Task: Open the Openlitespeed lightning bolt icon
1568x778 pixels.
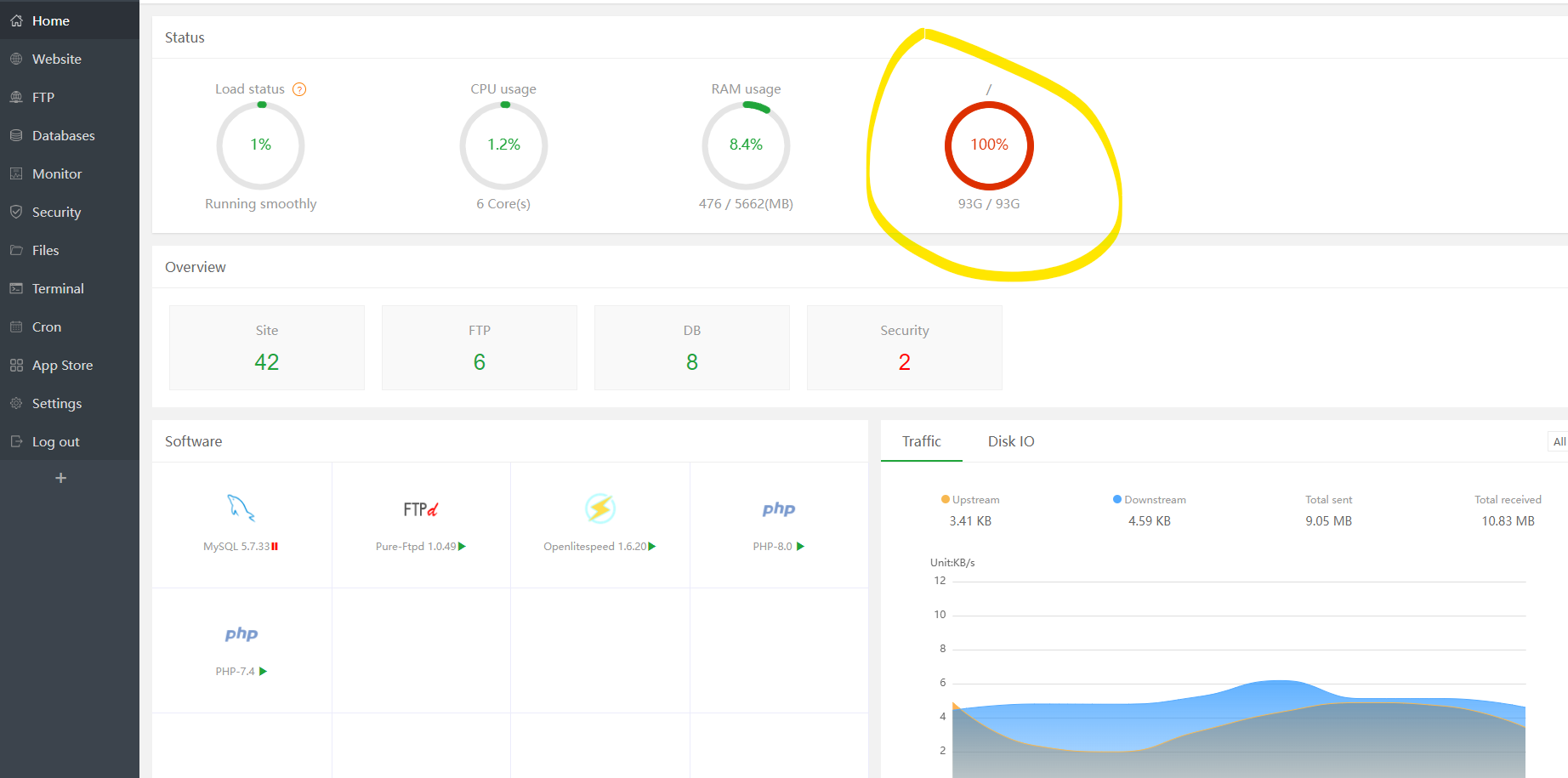Action: click(600, 508)
